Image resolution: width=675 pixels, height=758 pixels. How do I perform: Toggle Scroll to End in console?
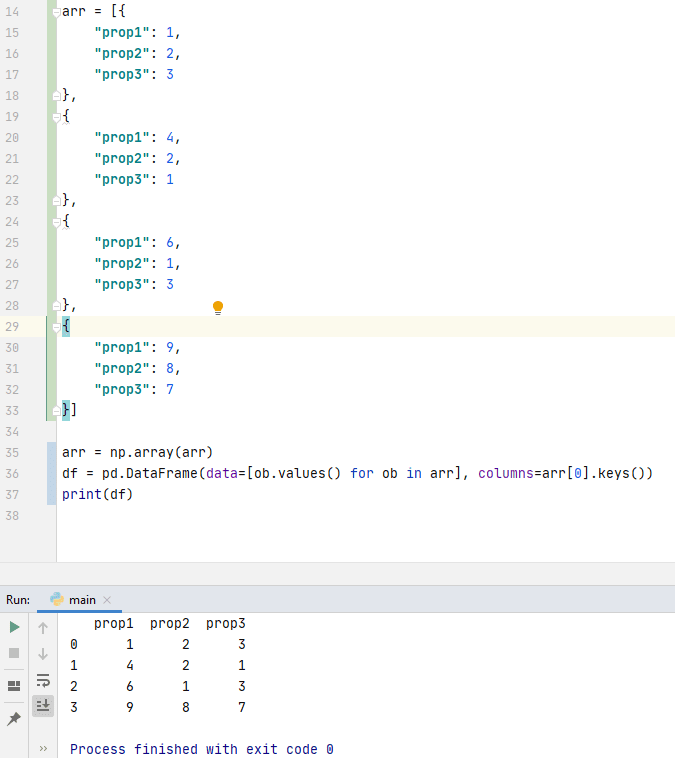(x=43, y=705)
